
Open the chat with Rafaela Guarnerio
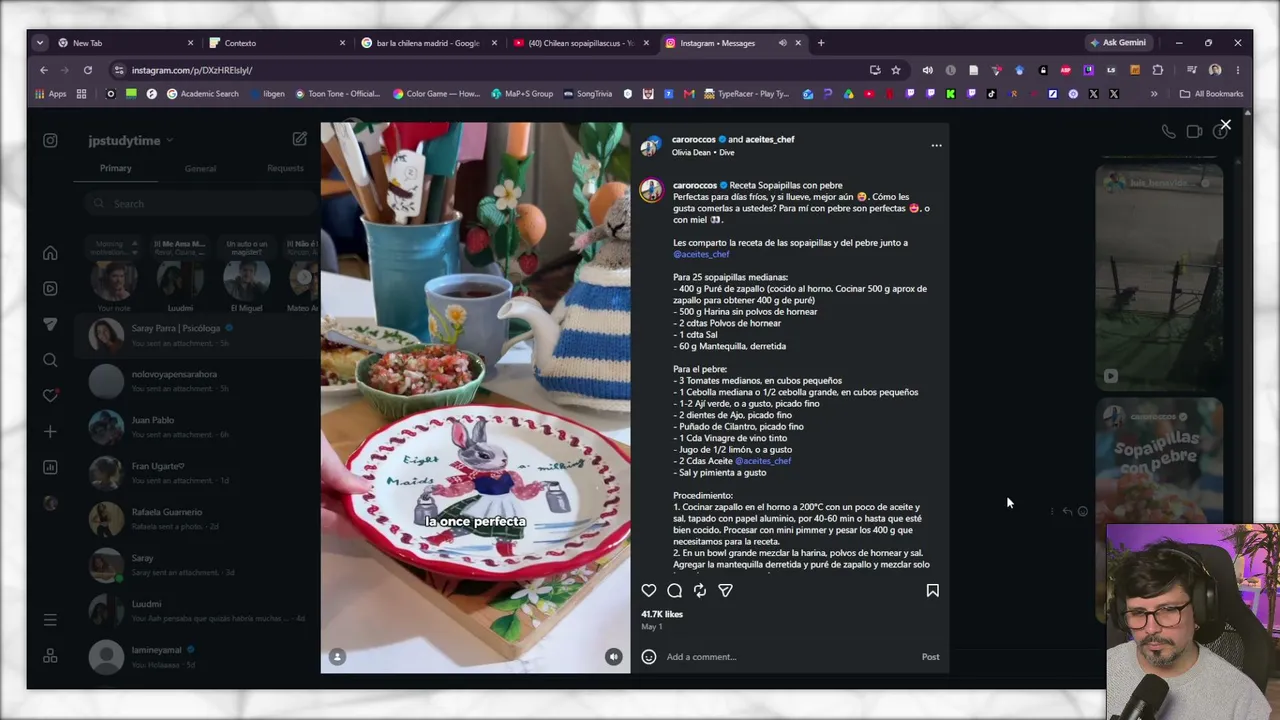[x=197, y=518]
